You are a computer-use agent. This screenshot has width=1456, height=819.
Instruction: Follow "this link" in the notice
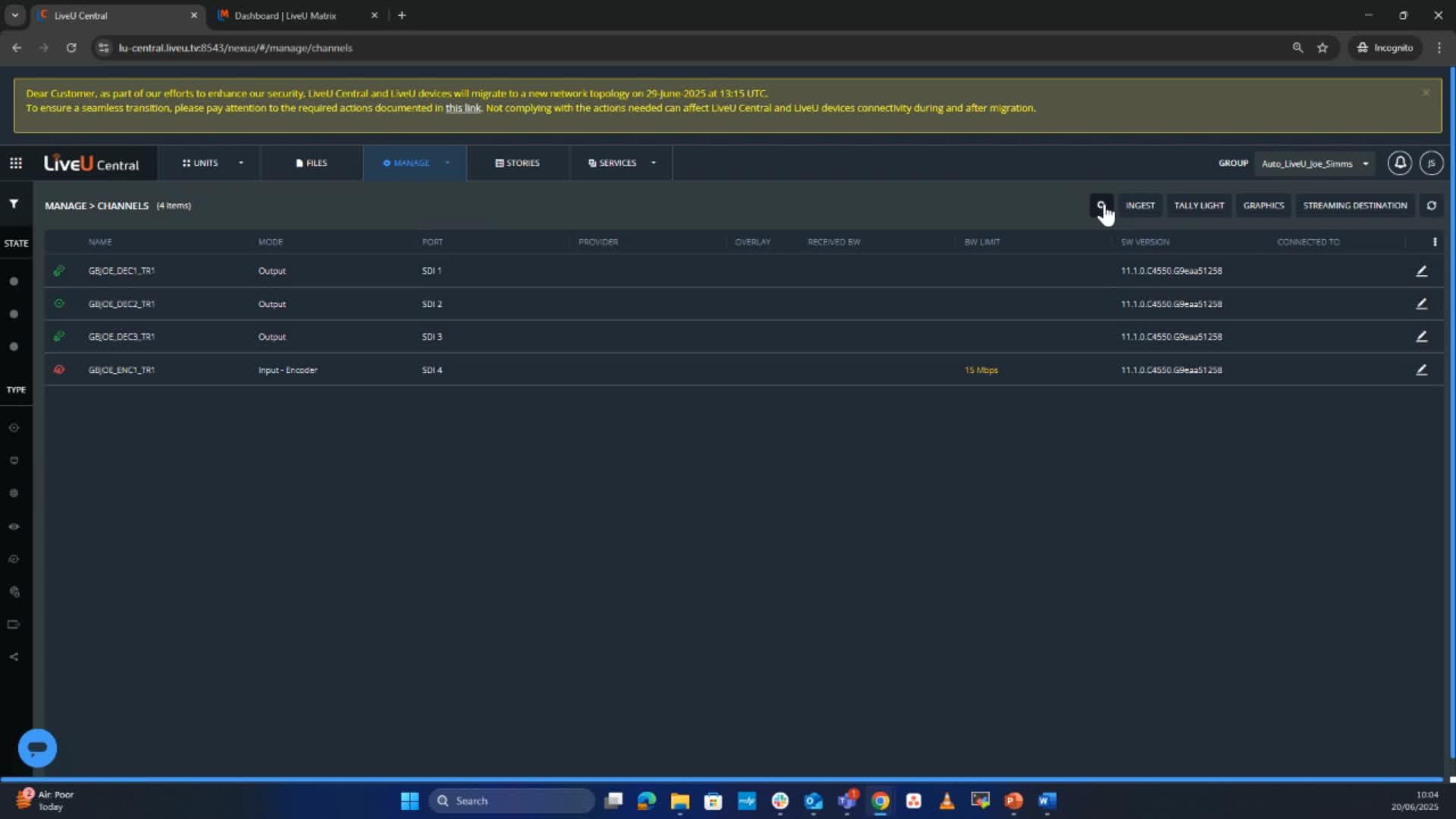463,108
